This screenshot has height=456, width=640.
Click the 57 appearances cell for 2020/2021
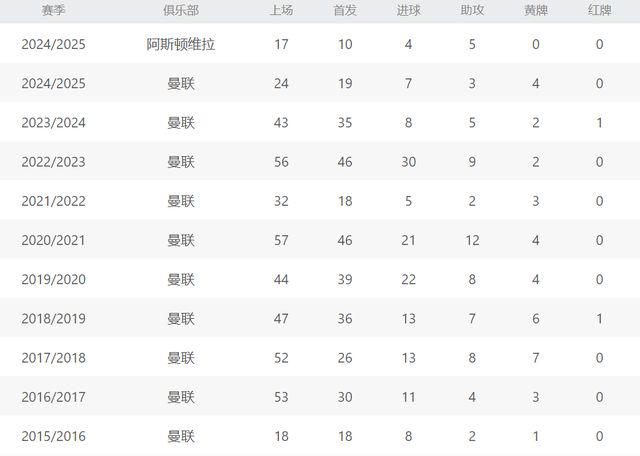pyautogui.click(x=281, y=240)
